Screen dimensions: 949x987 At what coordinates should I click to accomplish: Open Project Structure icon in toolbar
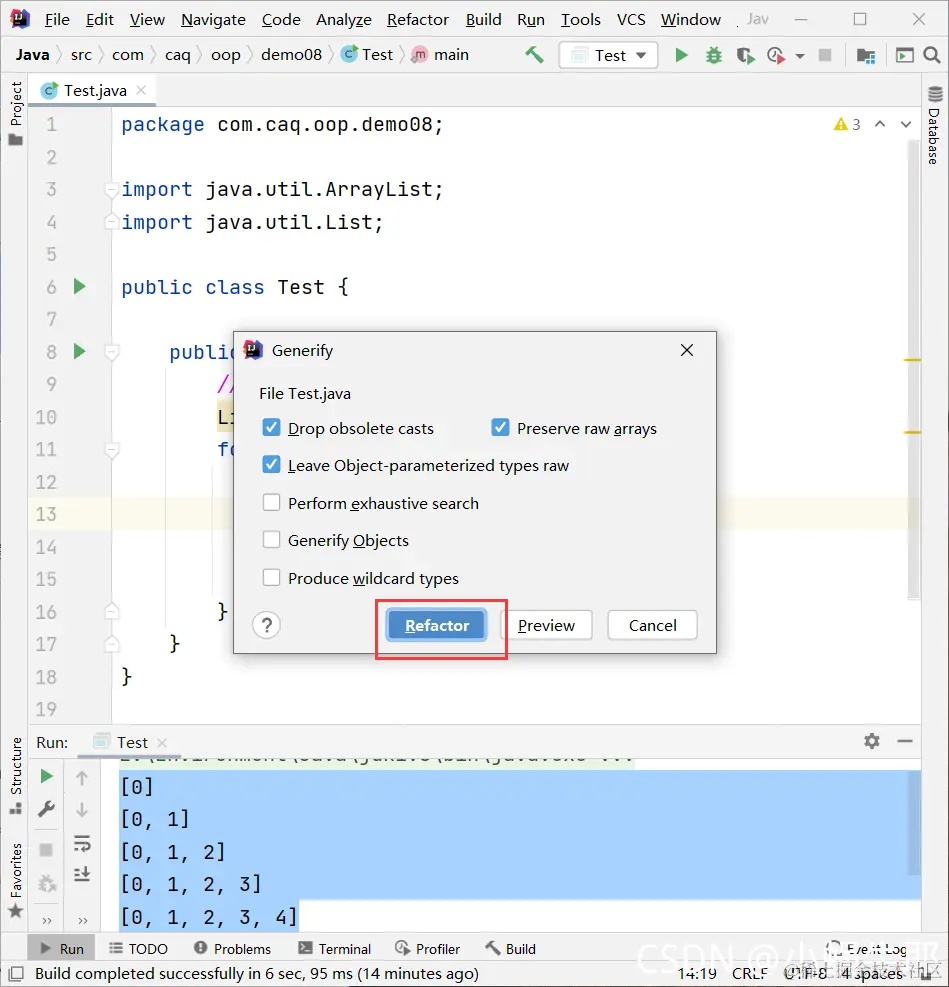tap(866, 55)
